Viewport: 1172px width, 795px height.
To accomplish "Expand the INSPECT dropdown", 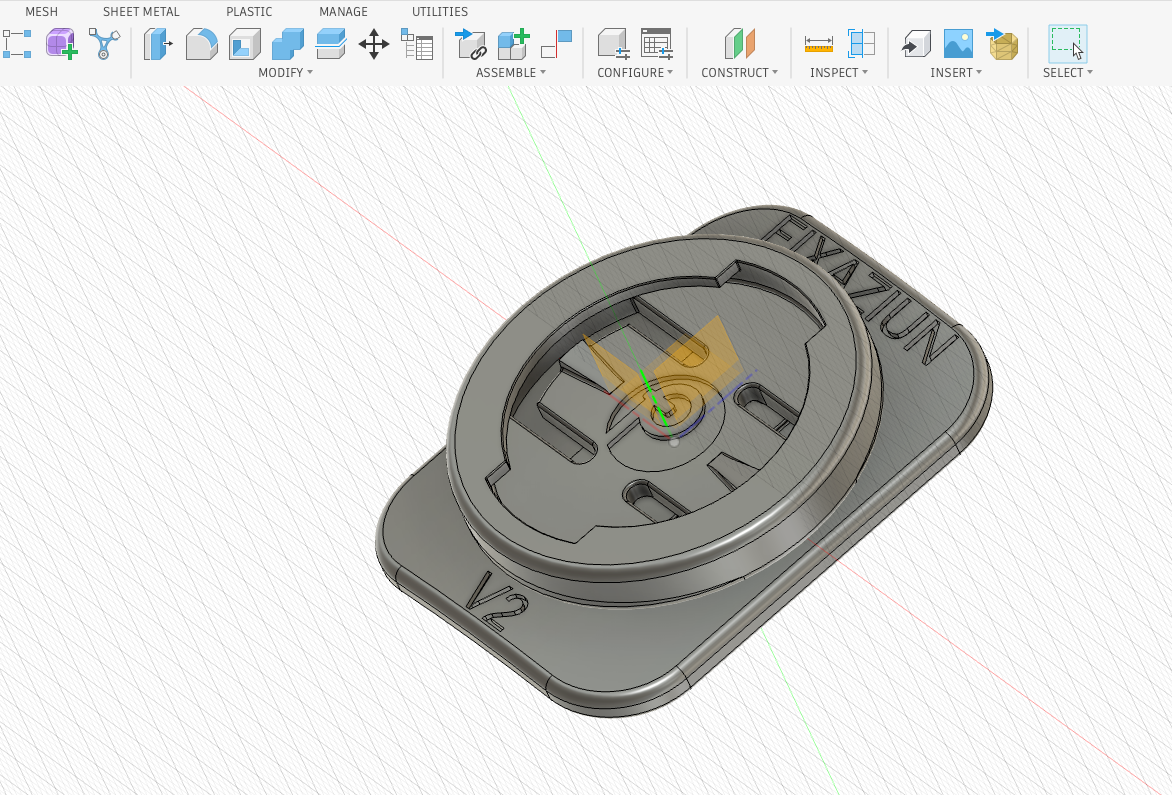I will [838, 73].
